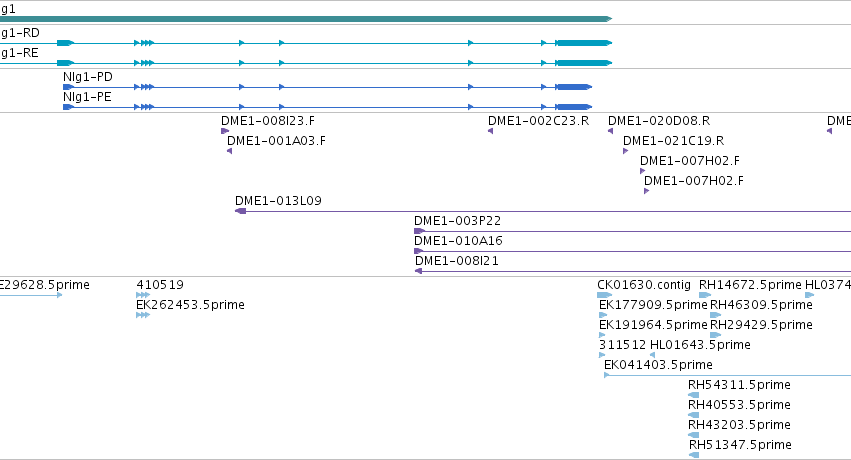This screenshot has width=851, height=460.
Task: Select the RH54311.5prime EST glyph
Action: point(694,395)
